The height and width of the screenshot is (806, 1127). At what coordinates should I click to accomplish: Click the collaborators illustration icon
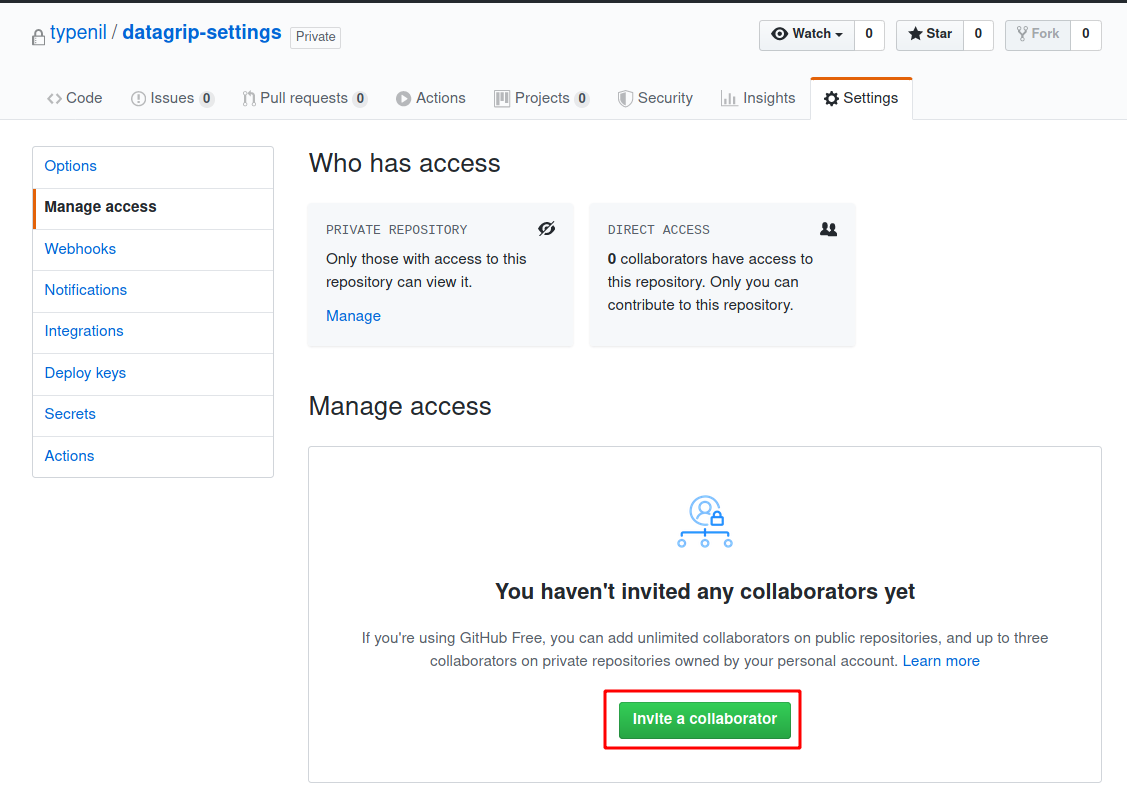(x=705, y=522)
